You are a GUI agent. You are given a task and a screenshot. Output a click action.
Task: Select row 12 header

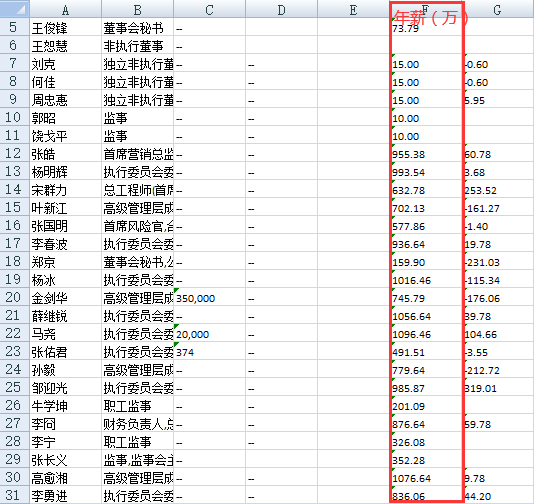15,153
